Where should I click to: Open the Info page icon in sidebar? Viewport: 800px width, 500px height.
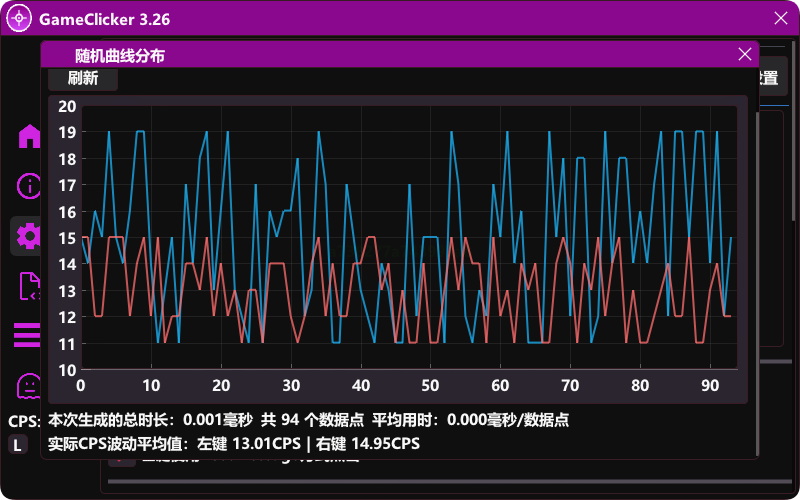[x=28, y=186]
